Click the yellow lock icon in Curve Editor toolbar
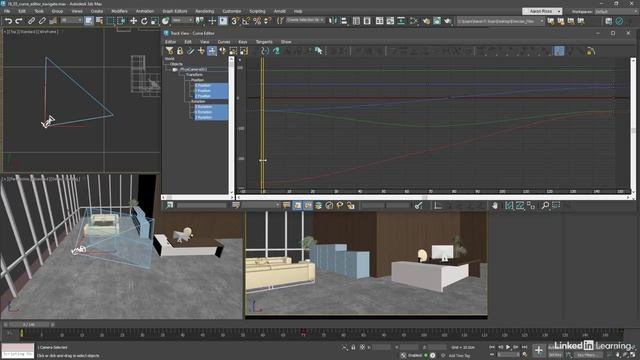The image size is (640, 360). pyautogui.click(x=590, y=51)
